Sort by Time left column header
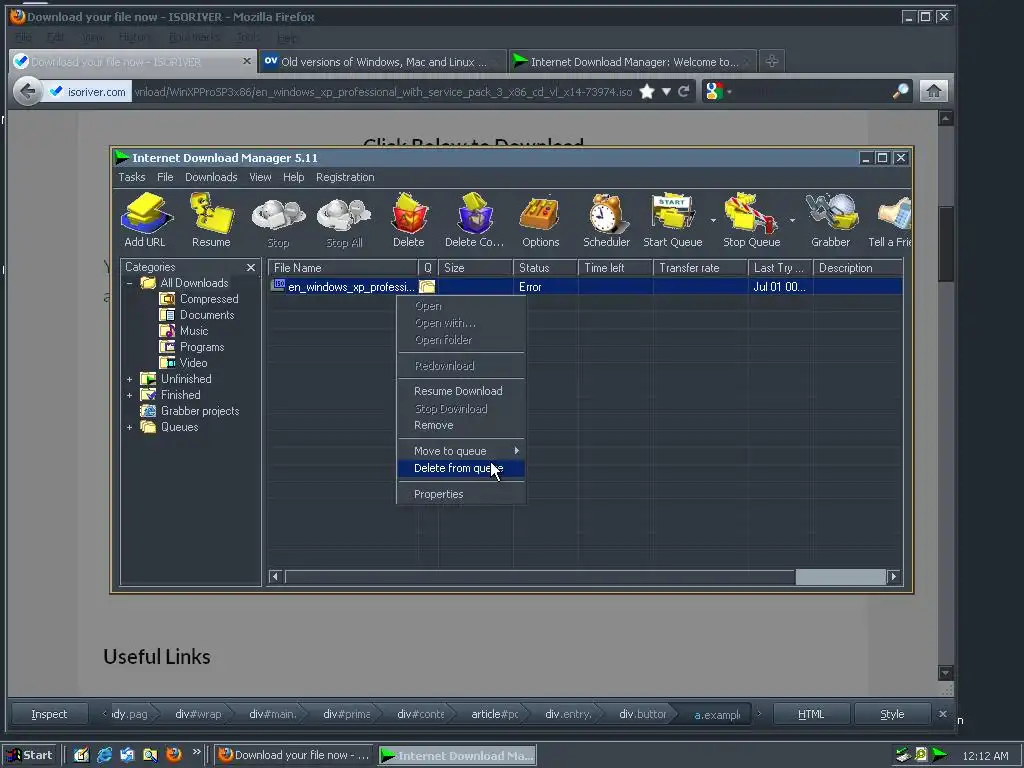Image resolution: width=1024 pixels, height=768 pixels. [x=615, y=268]
